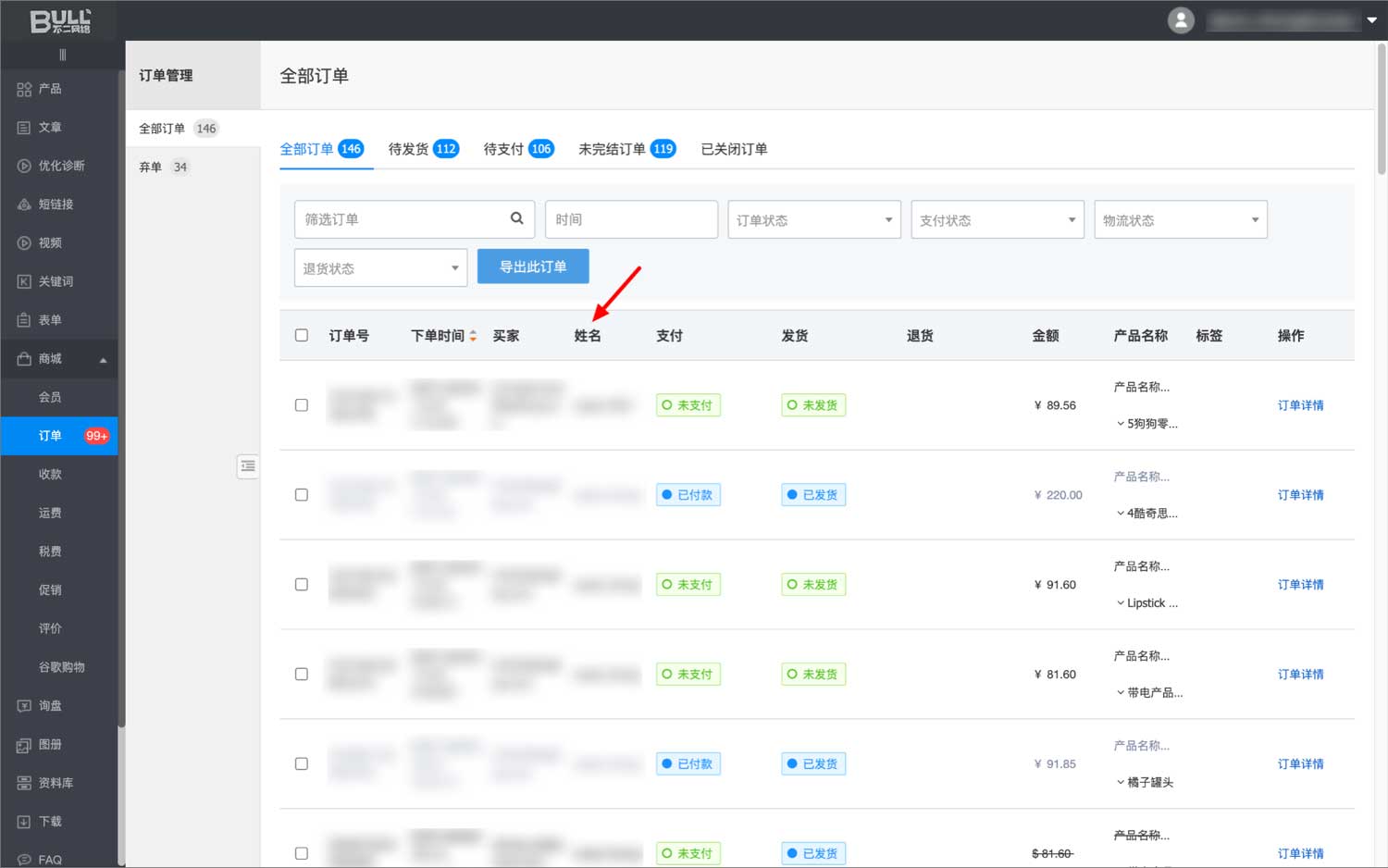Click the 产品 products sidebar icon
The image size is (1388, 868).
coord(24,89)
